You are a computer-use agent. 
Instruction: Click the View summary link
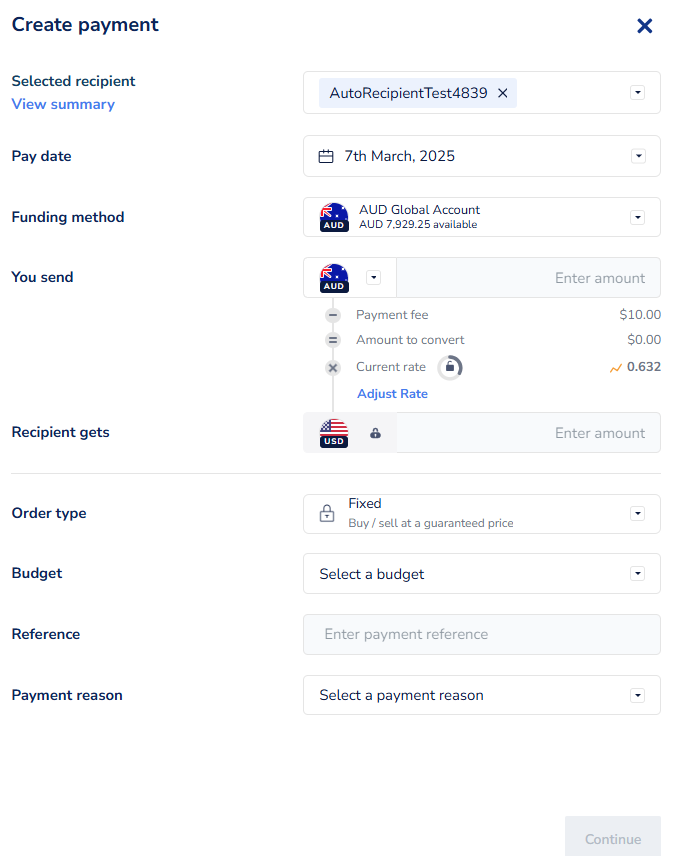click(x=63, y=104)
